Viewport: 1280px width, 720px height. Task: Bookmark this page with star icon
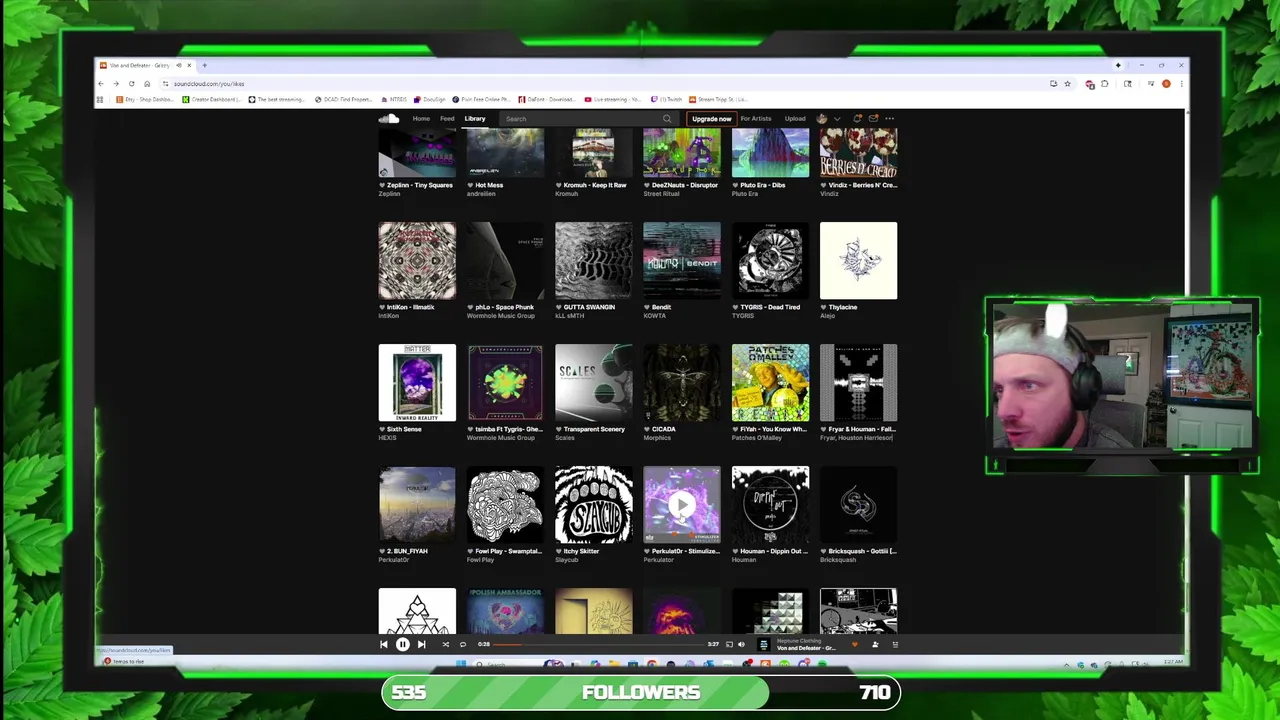coord(1067,84)
